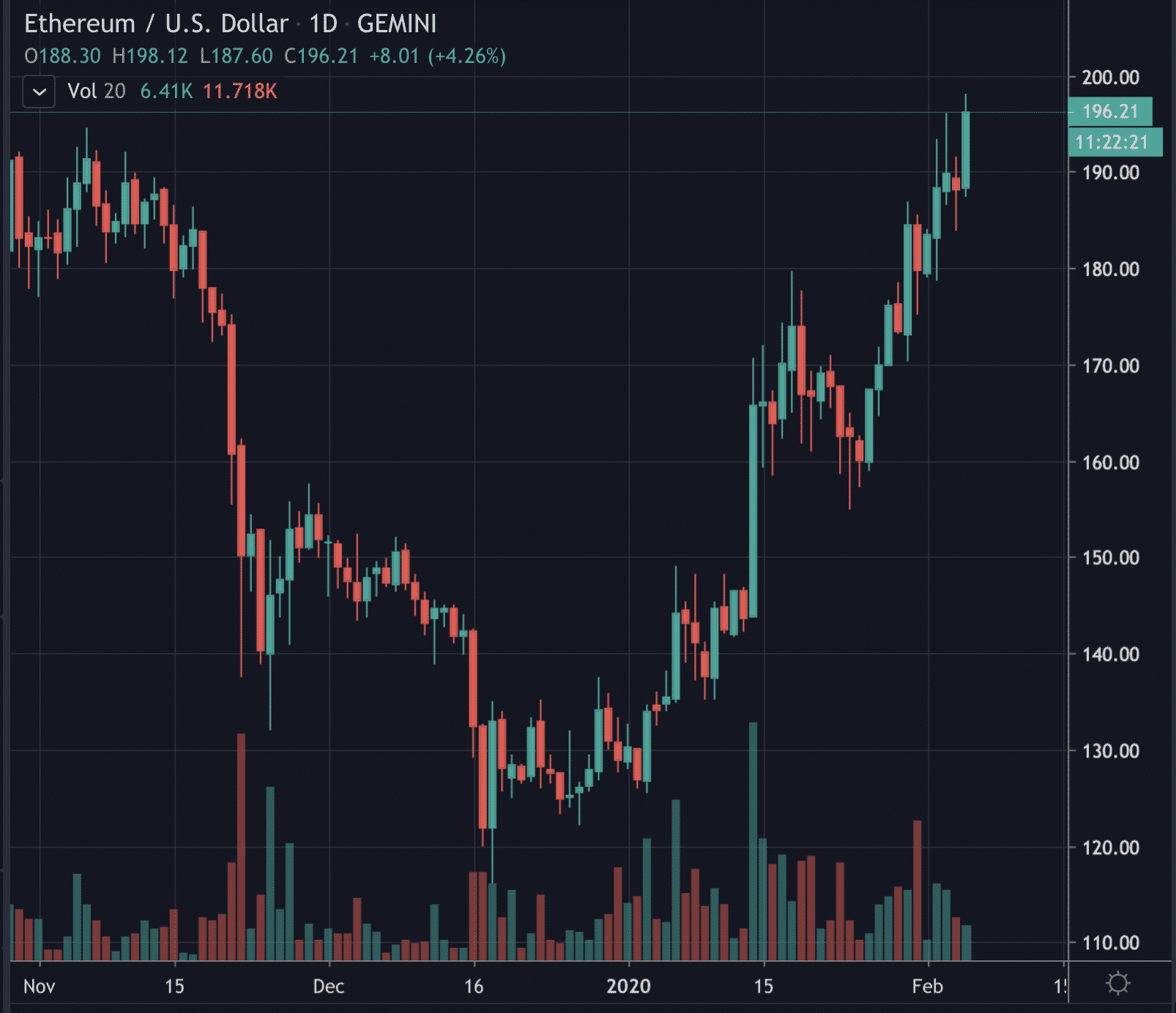Click the tallest red volume bar in November
Screen dimensions: 1176x1013
[241, 847]
